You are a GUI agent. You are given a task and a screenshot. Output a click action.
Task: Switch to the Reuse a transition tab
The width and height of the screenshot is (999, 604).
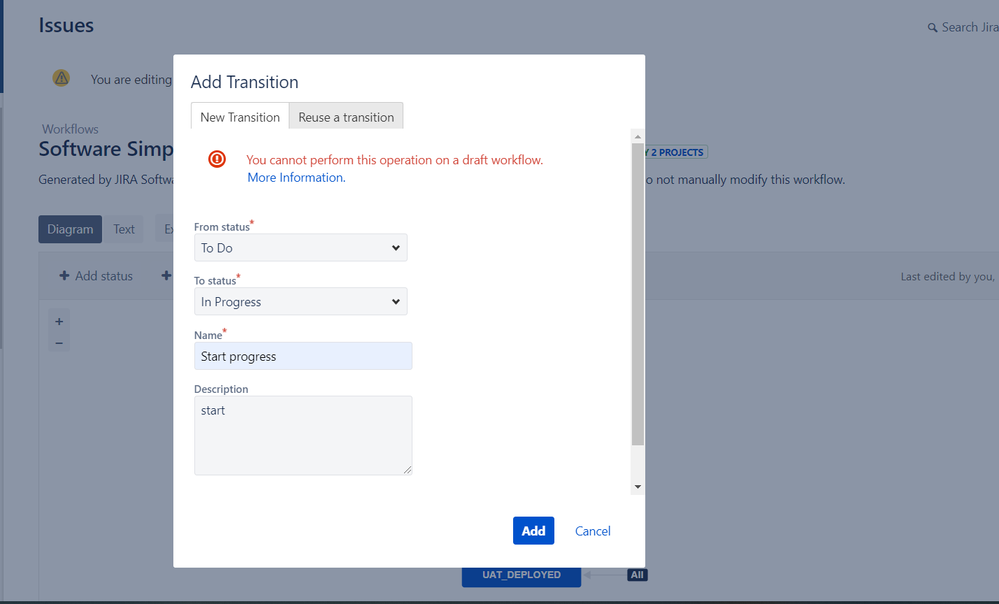tap(346, 116)
